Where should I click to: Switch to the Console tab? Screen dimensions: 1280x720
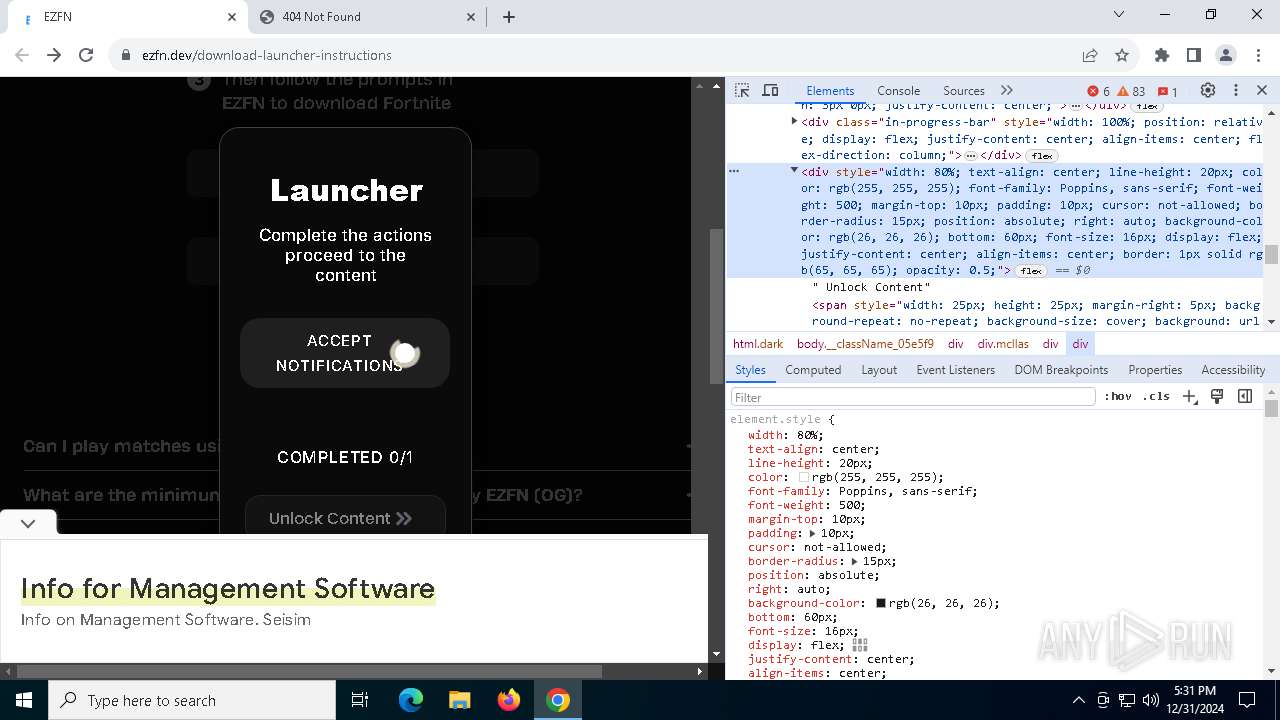(x=898, y=90)
